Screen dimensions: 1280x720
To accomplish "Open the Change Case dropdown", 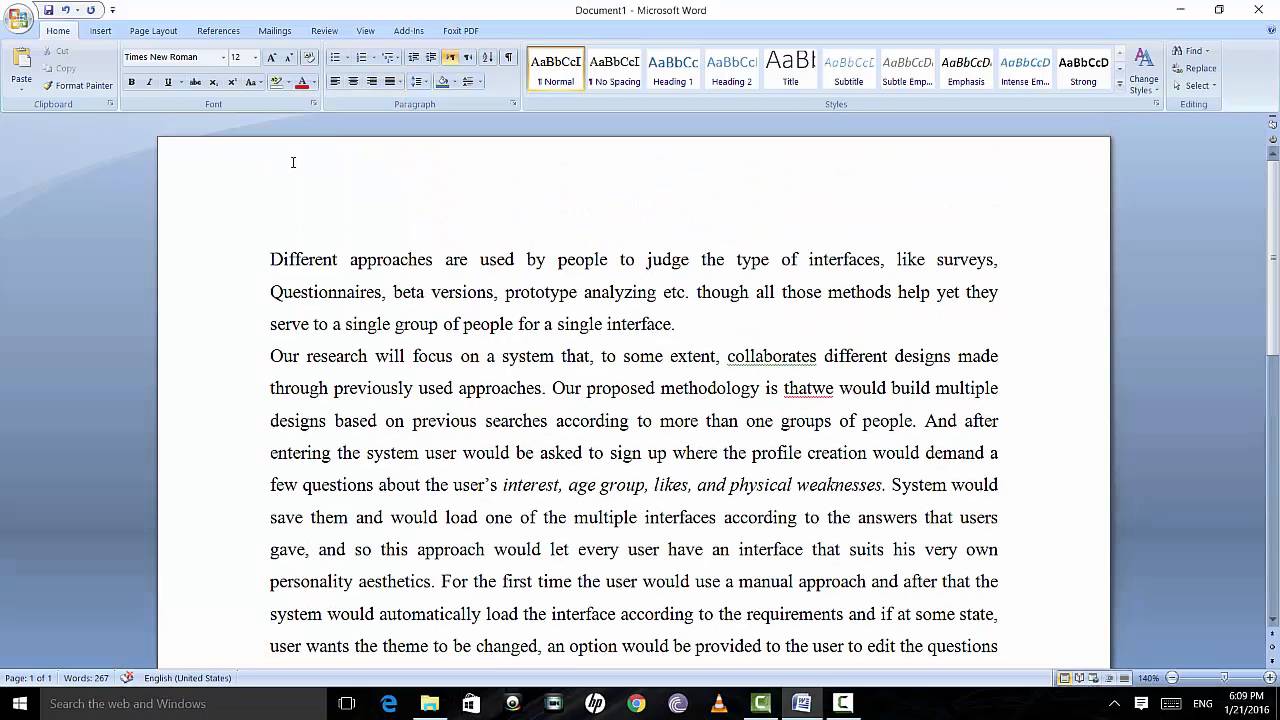I will pos(252,82).
